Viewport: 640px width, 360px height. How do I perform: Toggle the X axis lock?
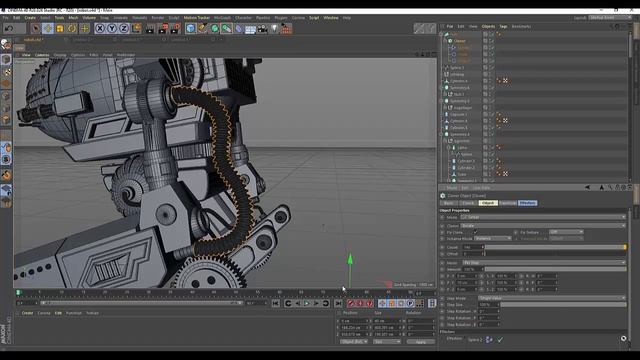point(100,28)
